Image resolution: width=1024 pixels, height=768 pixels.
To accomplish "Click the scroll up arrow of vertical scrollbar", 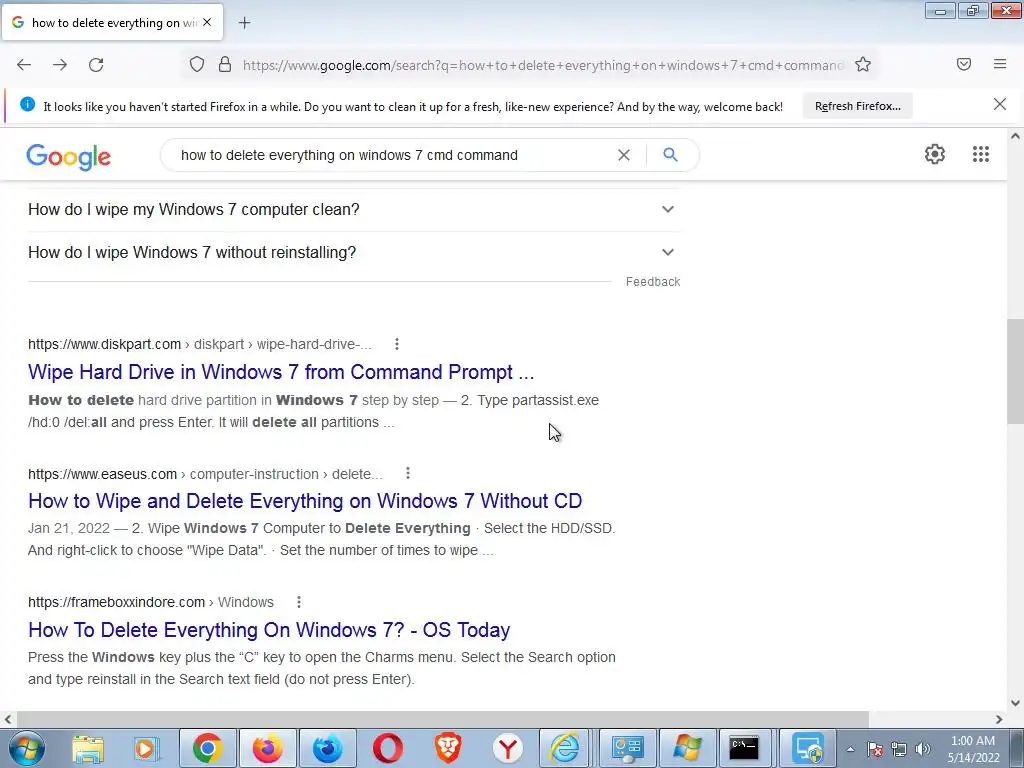I will point(1015,137).
